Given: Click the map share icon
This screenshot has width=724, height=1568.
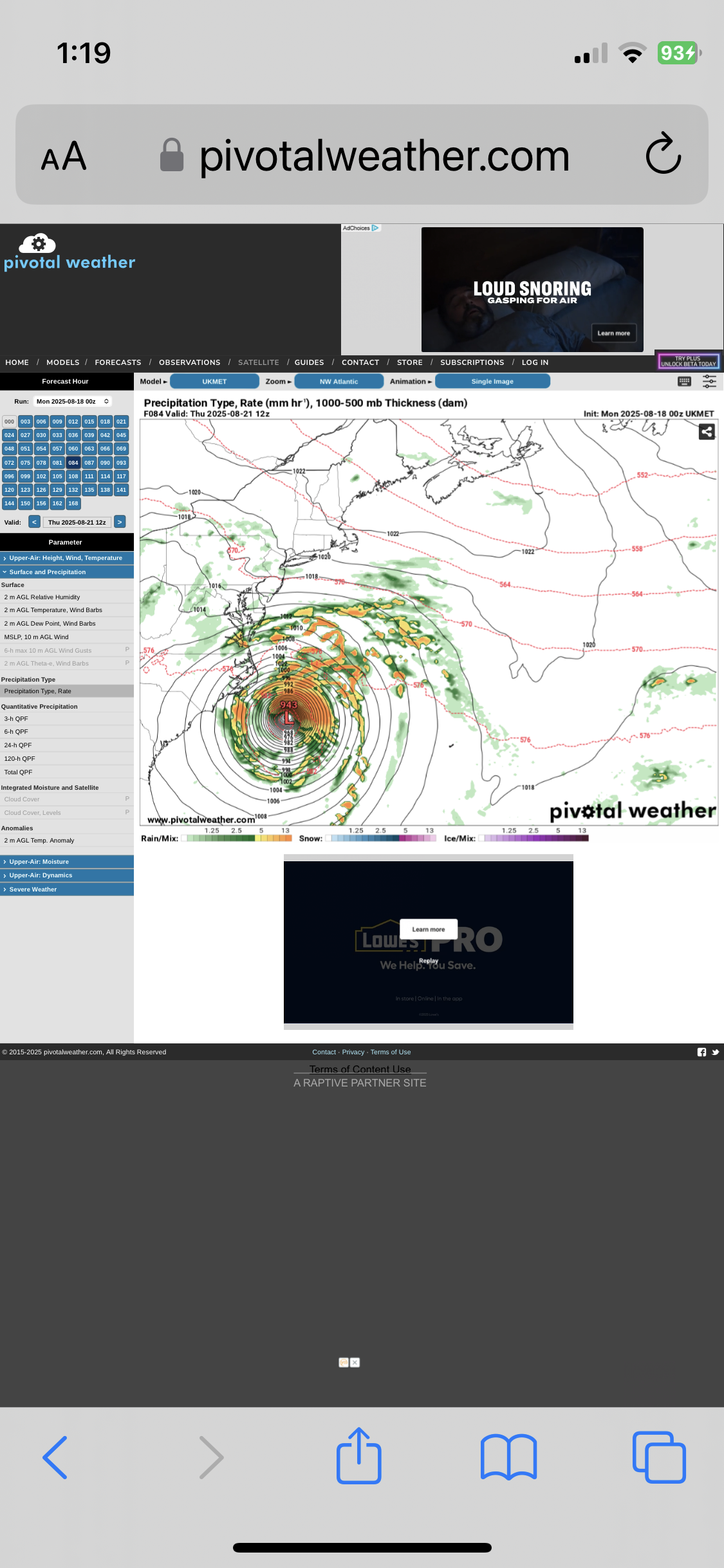Looking at the screenshot, I should [x=707, y=432].
